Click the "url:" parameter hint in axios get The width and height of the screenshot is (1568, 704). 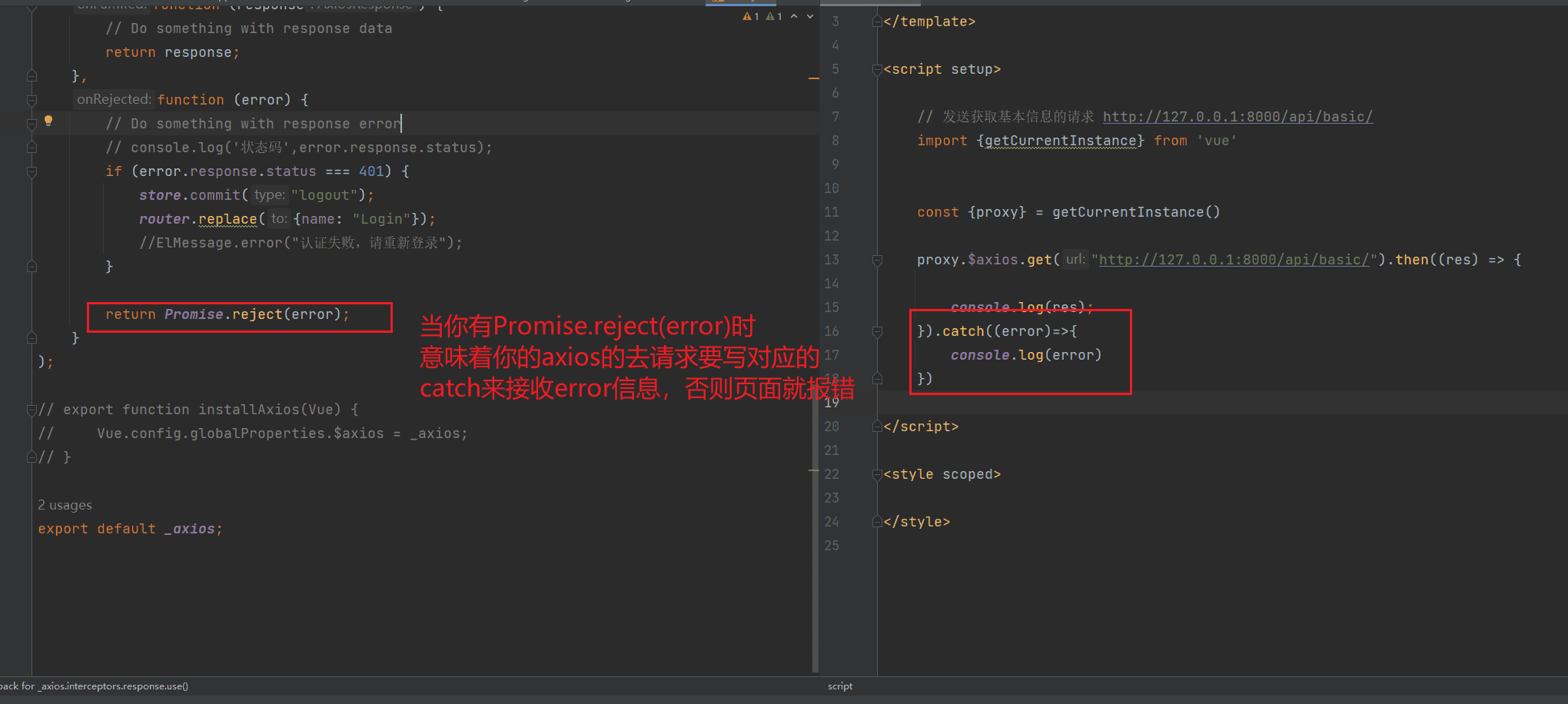pos(1075,259)
